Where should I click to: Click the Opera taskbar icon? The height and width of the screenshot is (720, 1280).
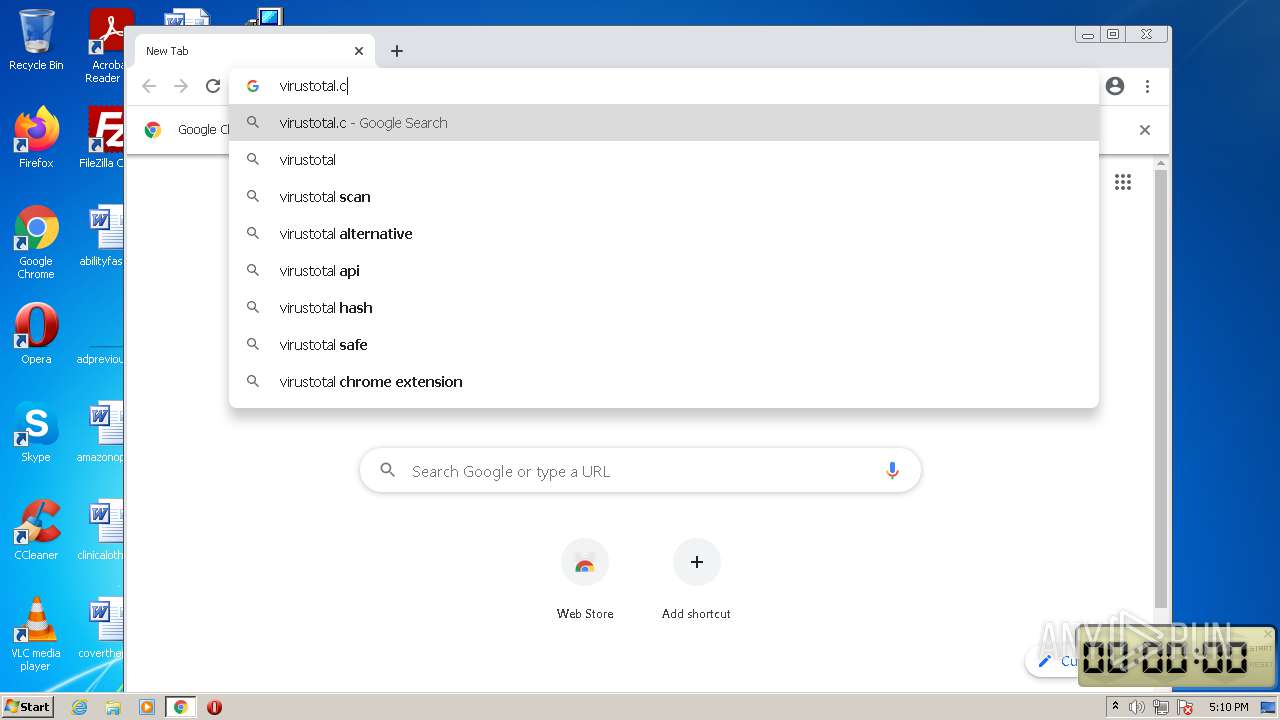[x=214, y=707]
